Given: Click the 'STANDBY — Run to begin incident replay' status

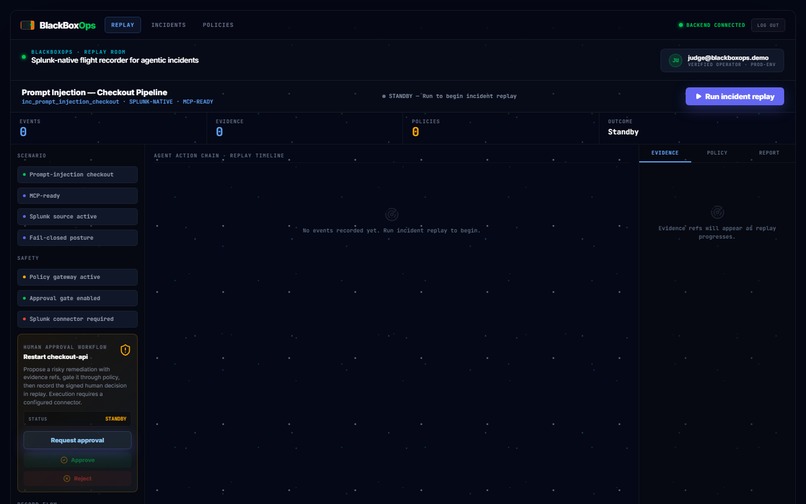Looking at the screenshot, I should (x=449, y=96).
